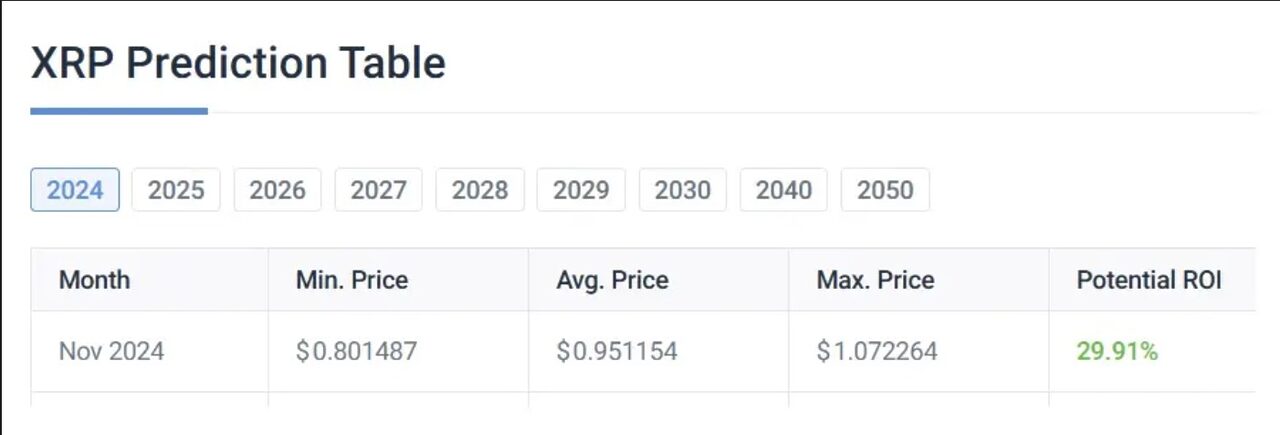1280x435 pixels.
Task: Show predictions for 2027
Action: pos(378,190)
